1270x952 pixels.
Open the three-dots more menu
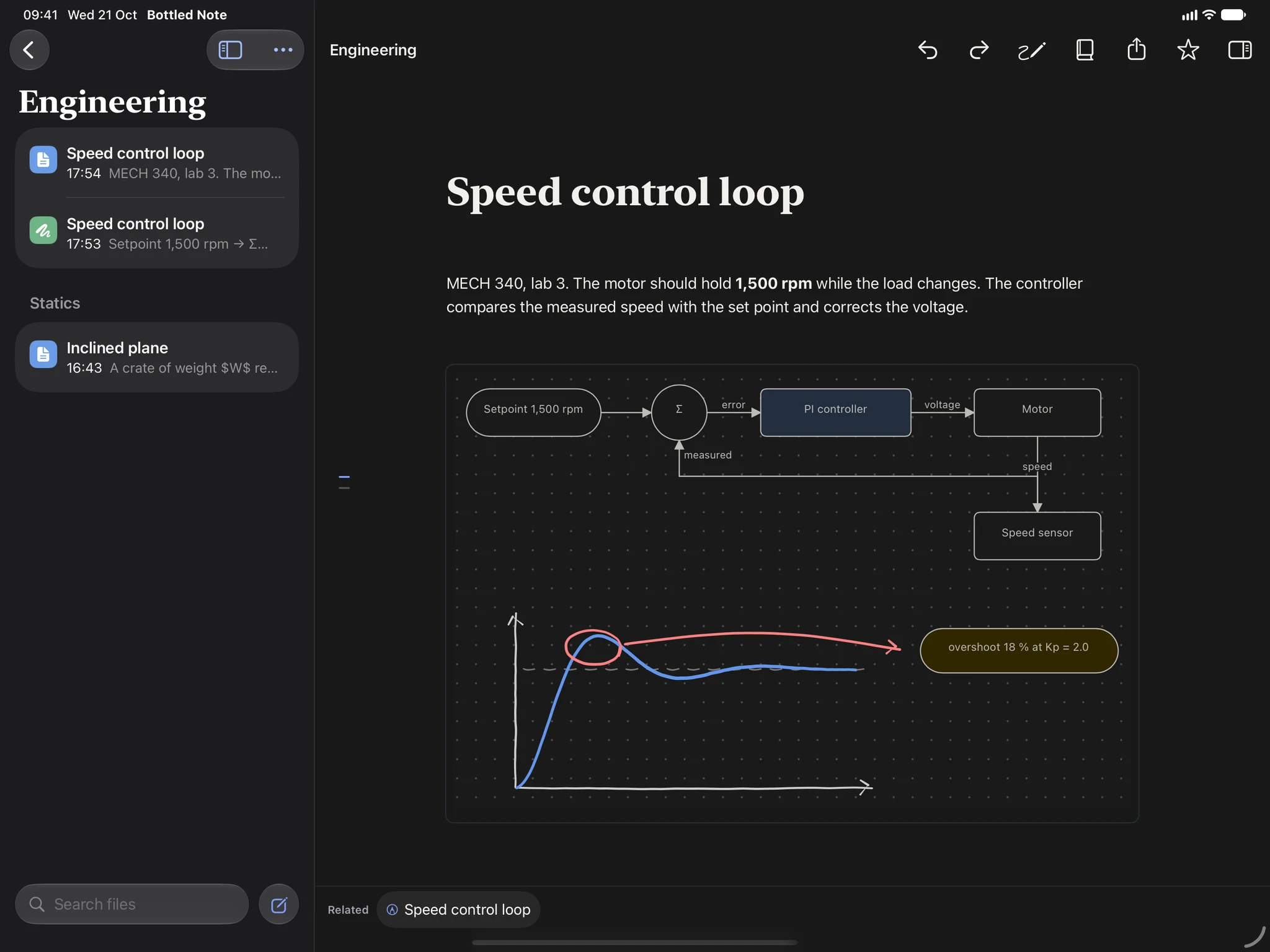[283, 50]
